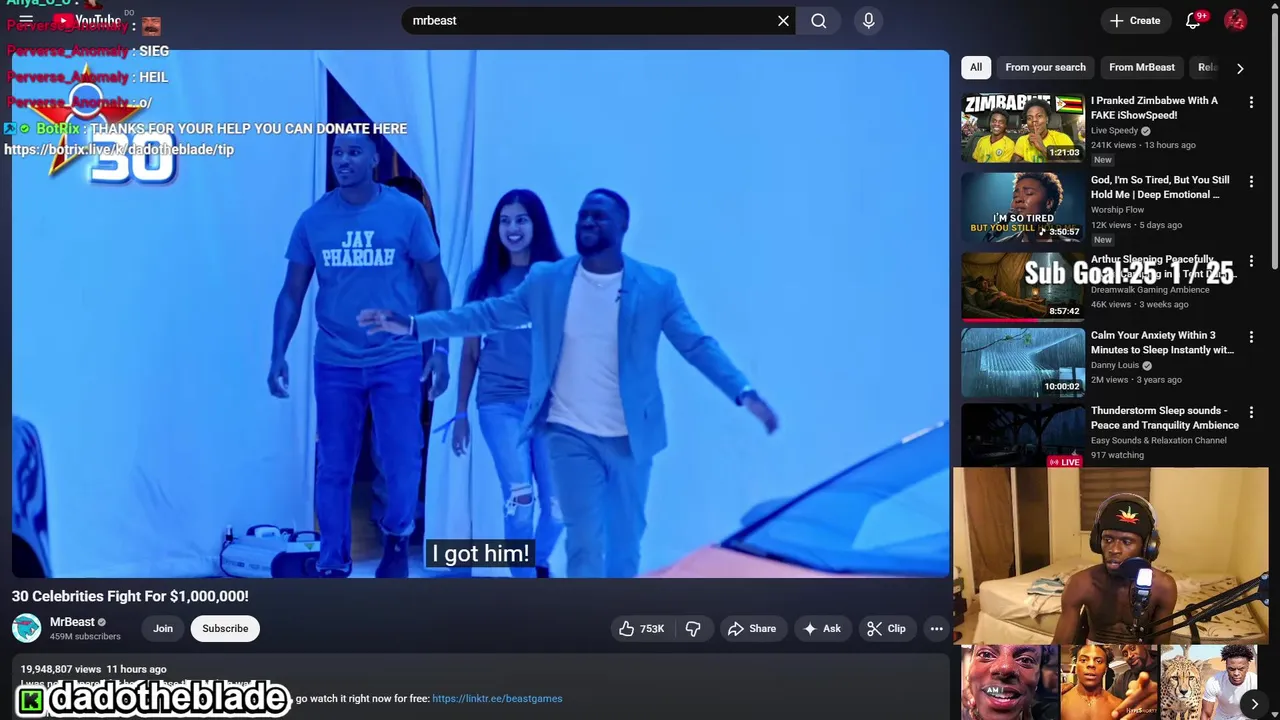Open the Live Speedy channel name
The width and height of the screenshot is (1280, 720).
1114,130
